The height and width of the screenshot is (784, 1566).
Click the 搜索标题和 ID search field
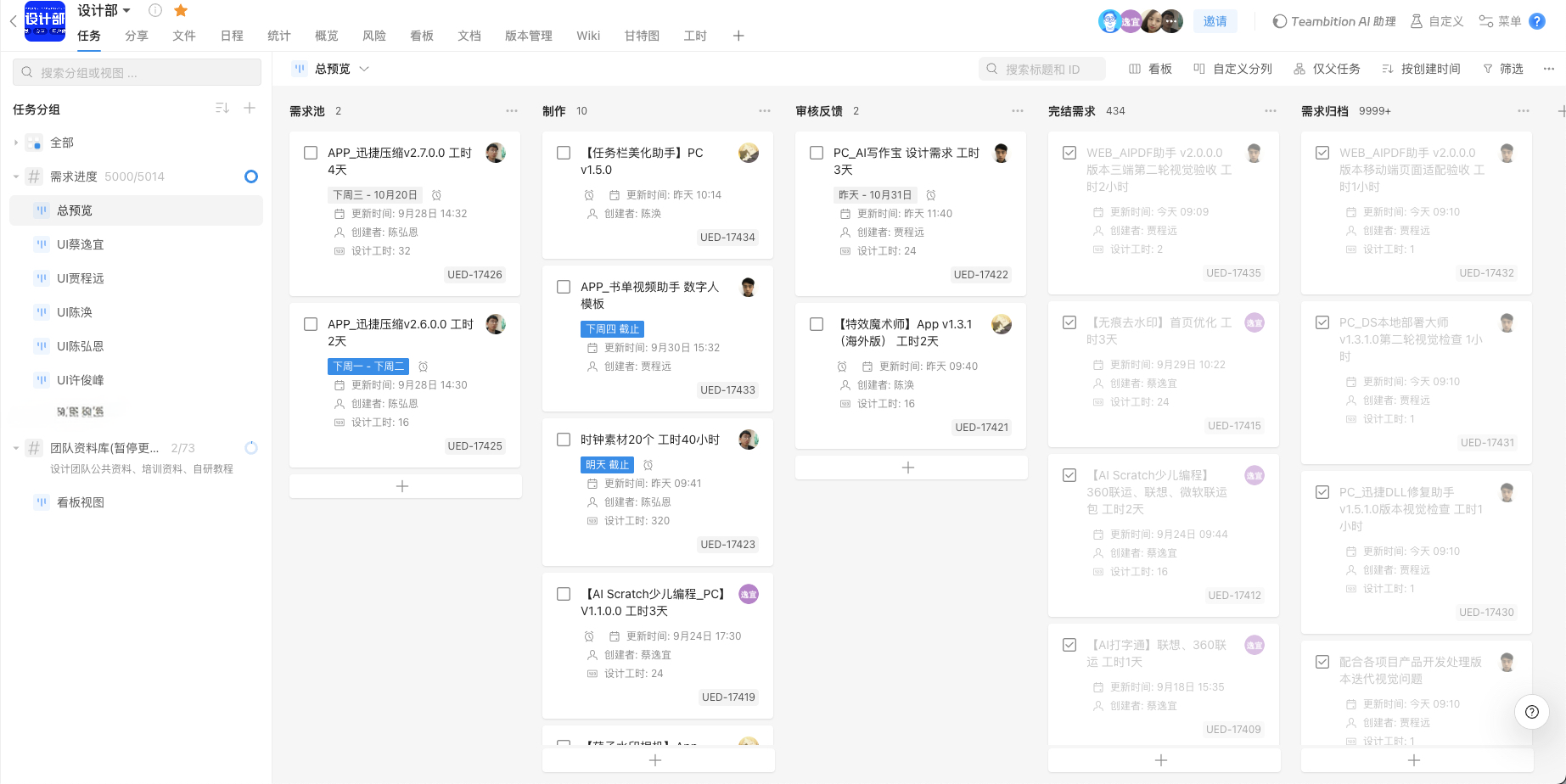point(1042,69)
